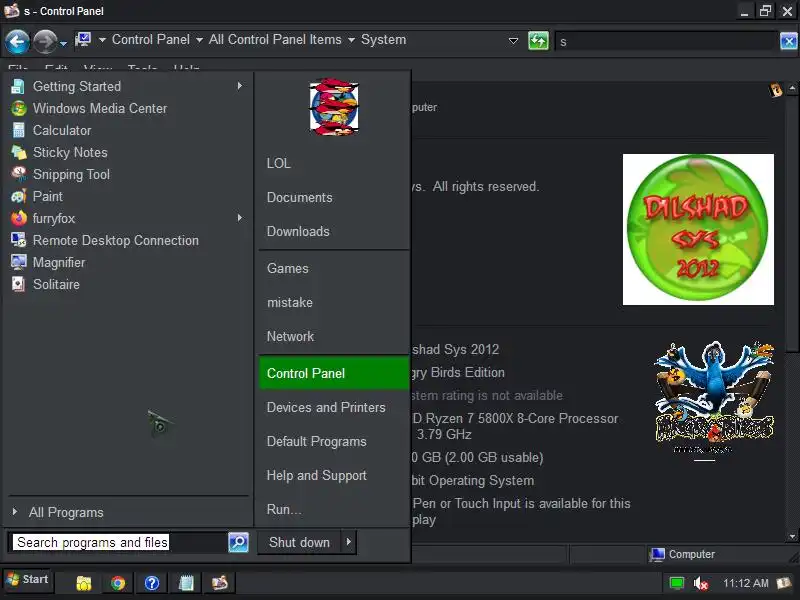Expand All Programs list

pyautogui.click(x=66, y=512)
